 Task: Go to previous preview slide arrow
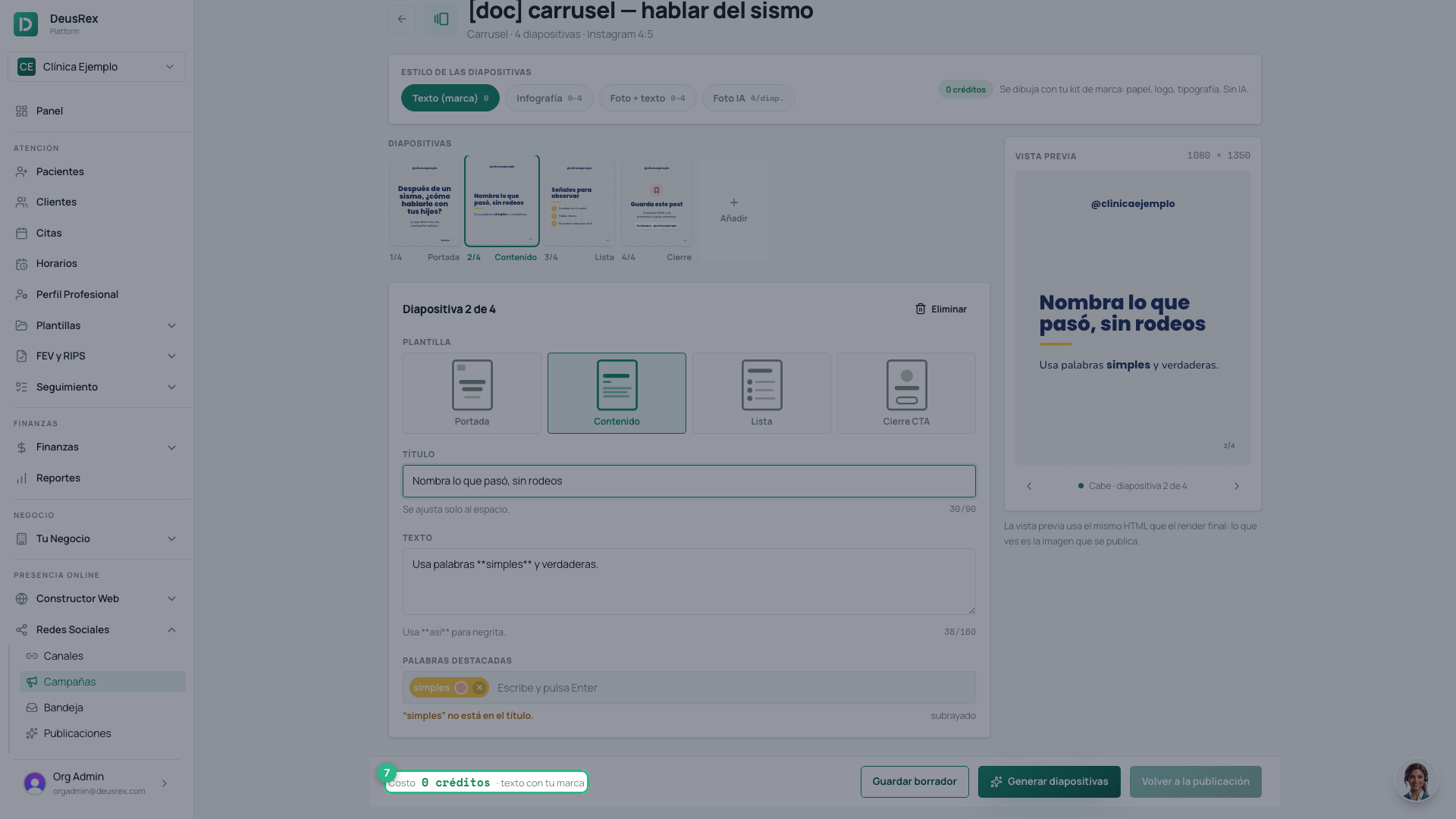pos(1029,486)
